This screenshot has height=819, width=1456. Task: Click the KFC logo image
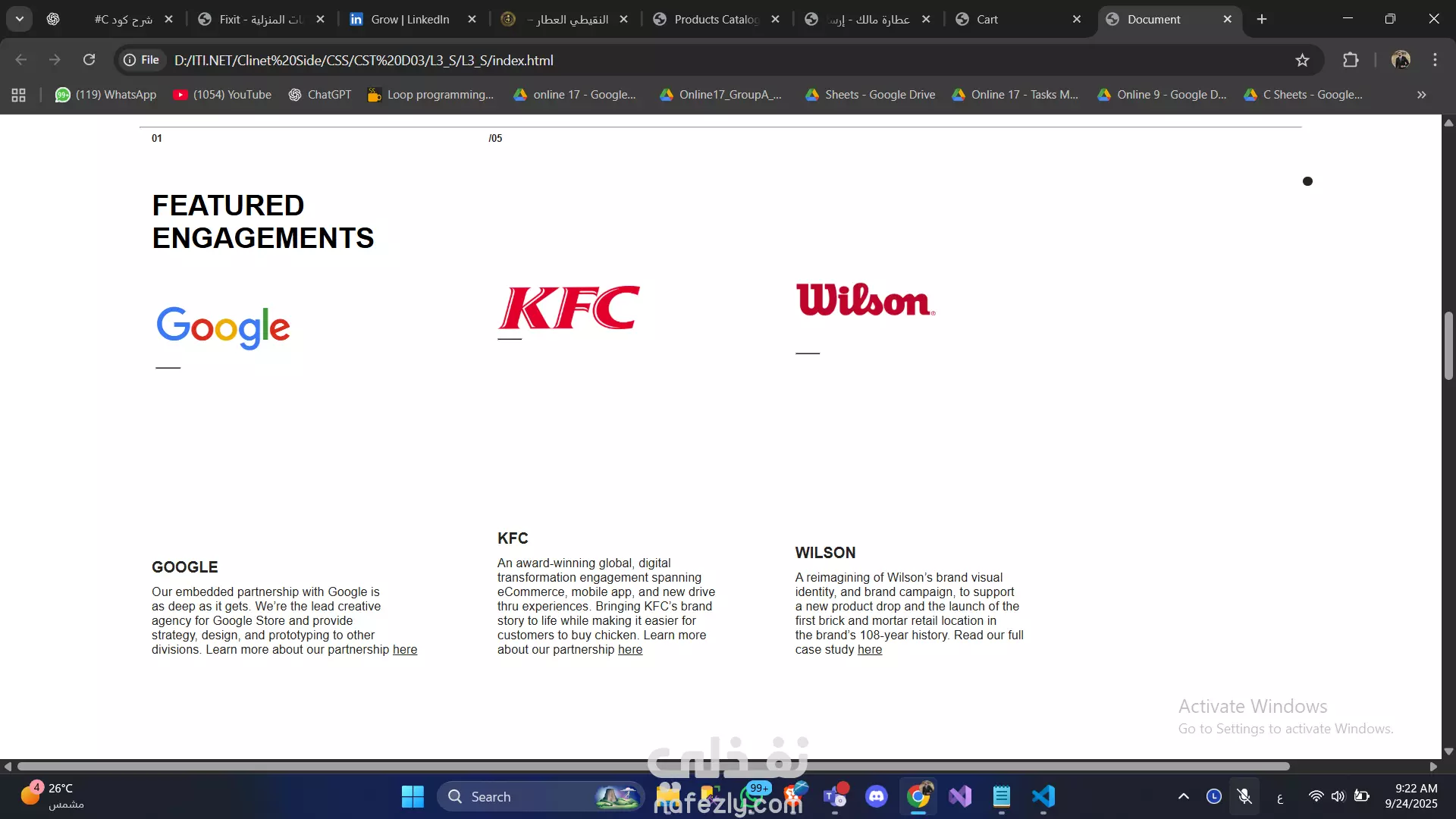[569, 307]
